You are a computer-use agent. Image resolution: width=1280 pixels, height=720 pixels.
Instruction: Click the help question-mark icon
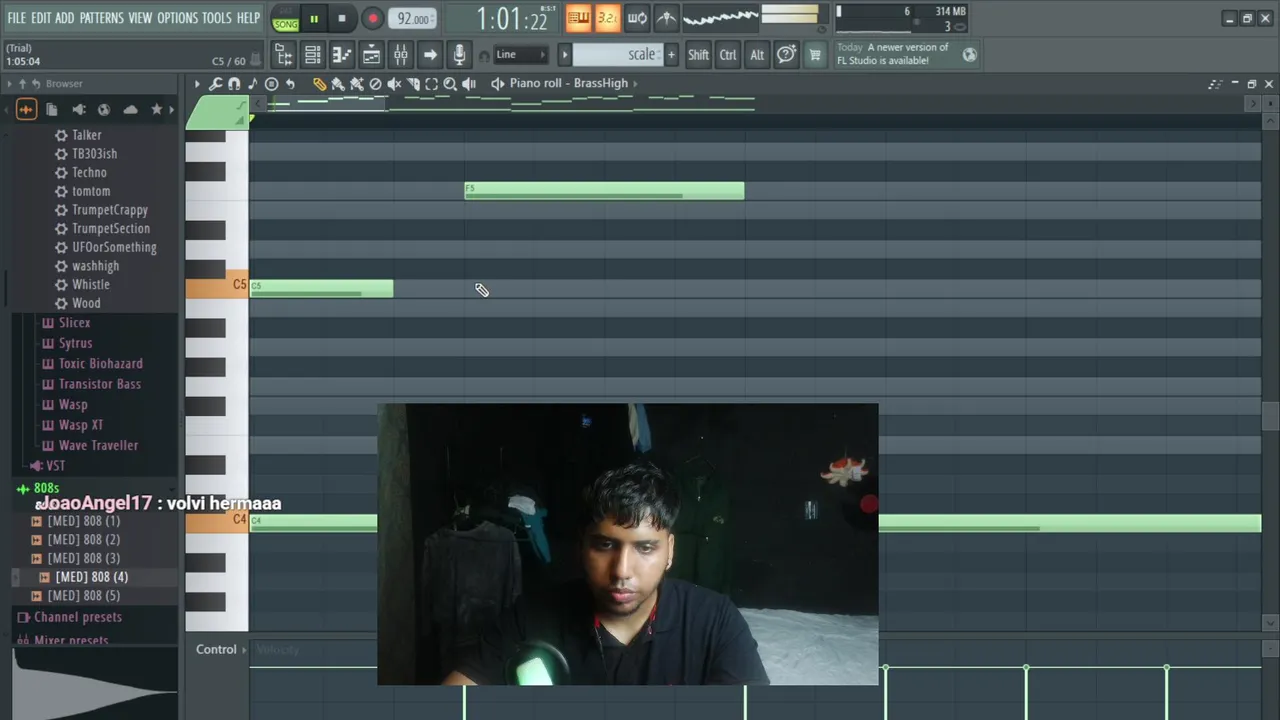[x=787, y=55]
